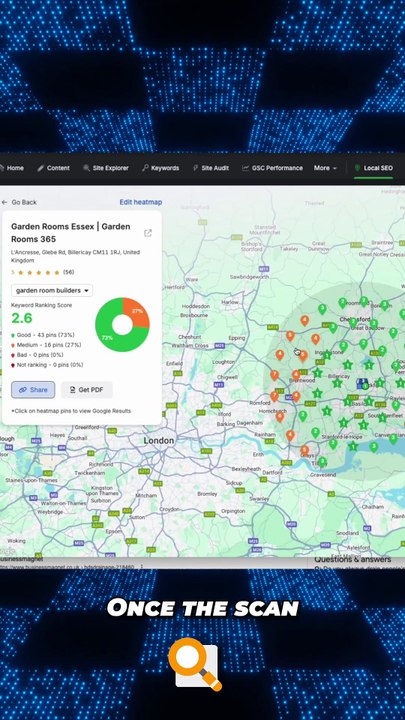
Task: Select the Local SEO tab
Action: 373,168
